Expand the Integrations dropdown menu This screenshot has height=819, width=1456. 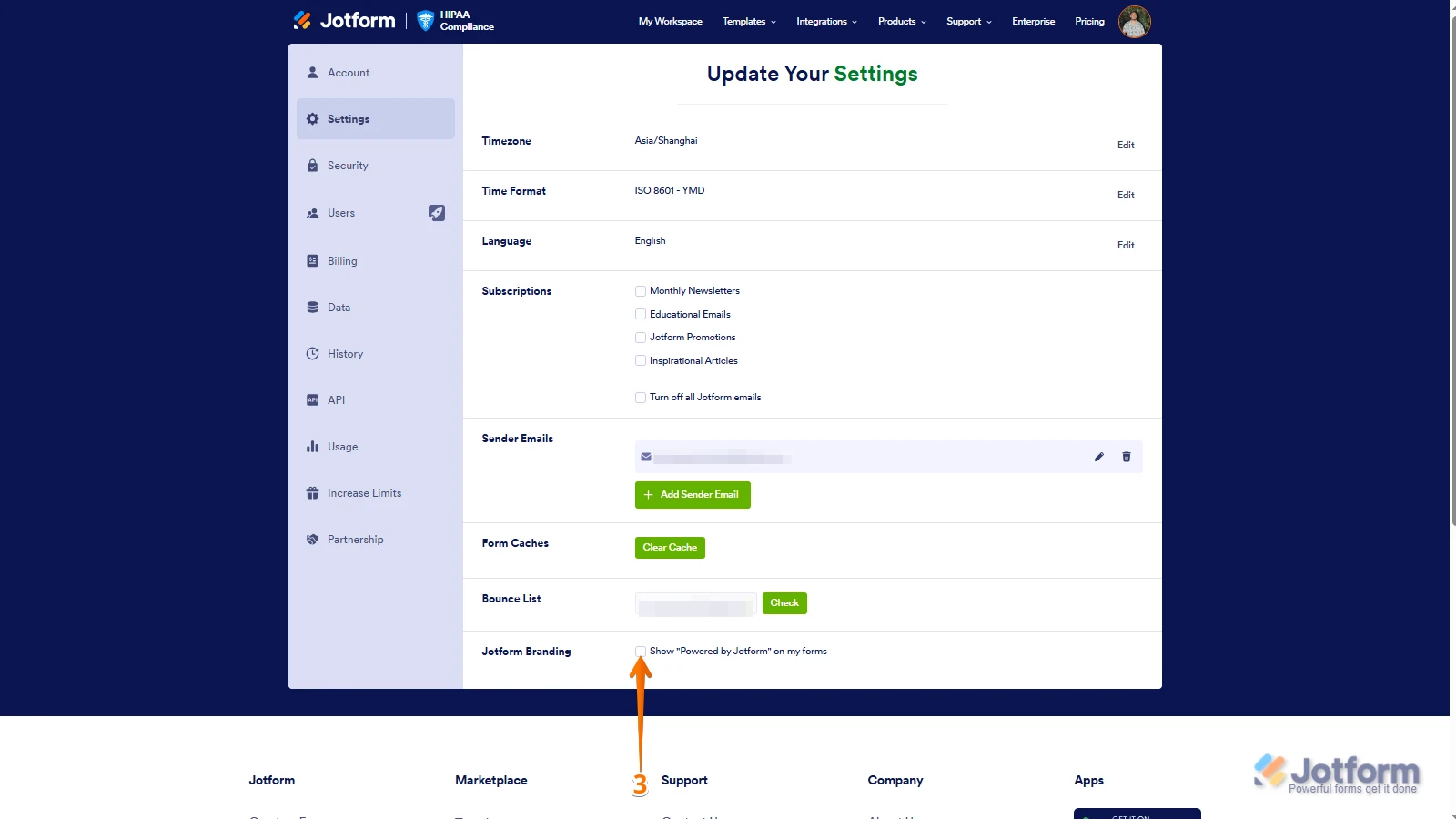826,22
